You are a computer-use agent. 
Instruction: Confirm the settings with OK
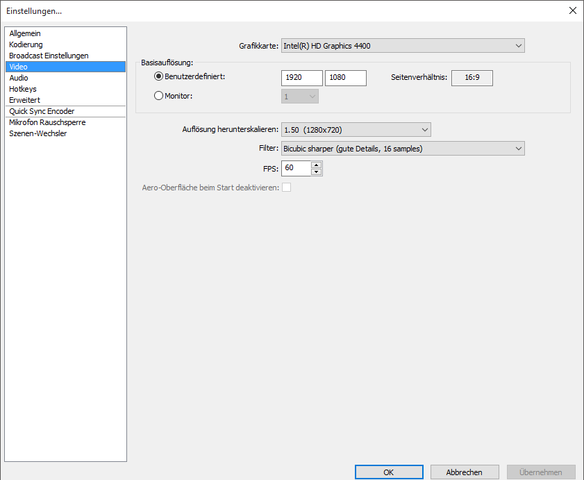[389, 472]
